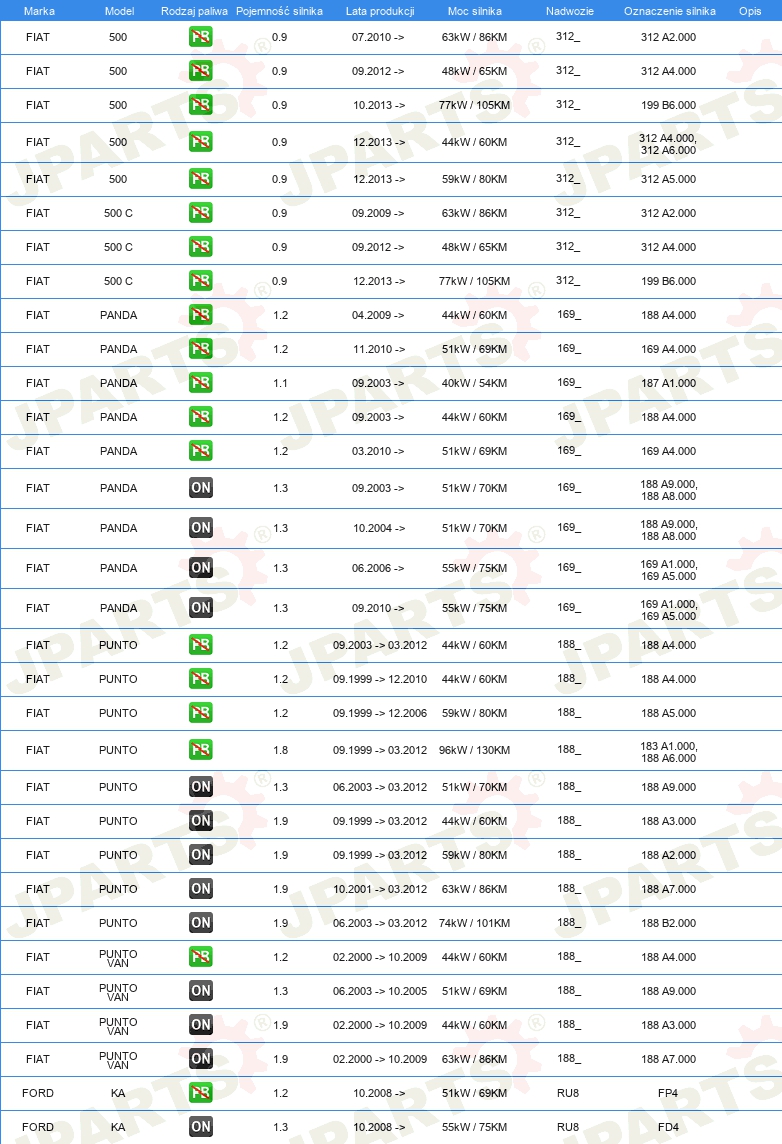The height and width of the screenshot is (1144, 782).
Task: Click the PB fuel icon for Ford KA 1.2
Action: 201,1093
